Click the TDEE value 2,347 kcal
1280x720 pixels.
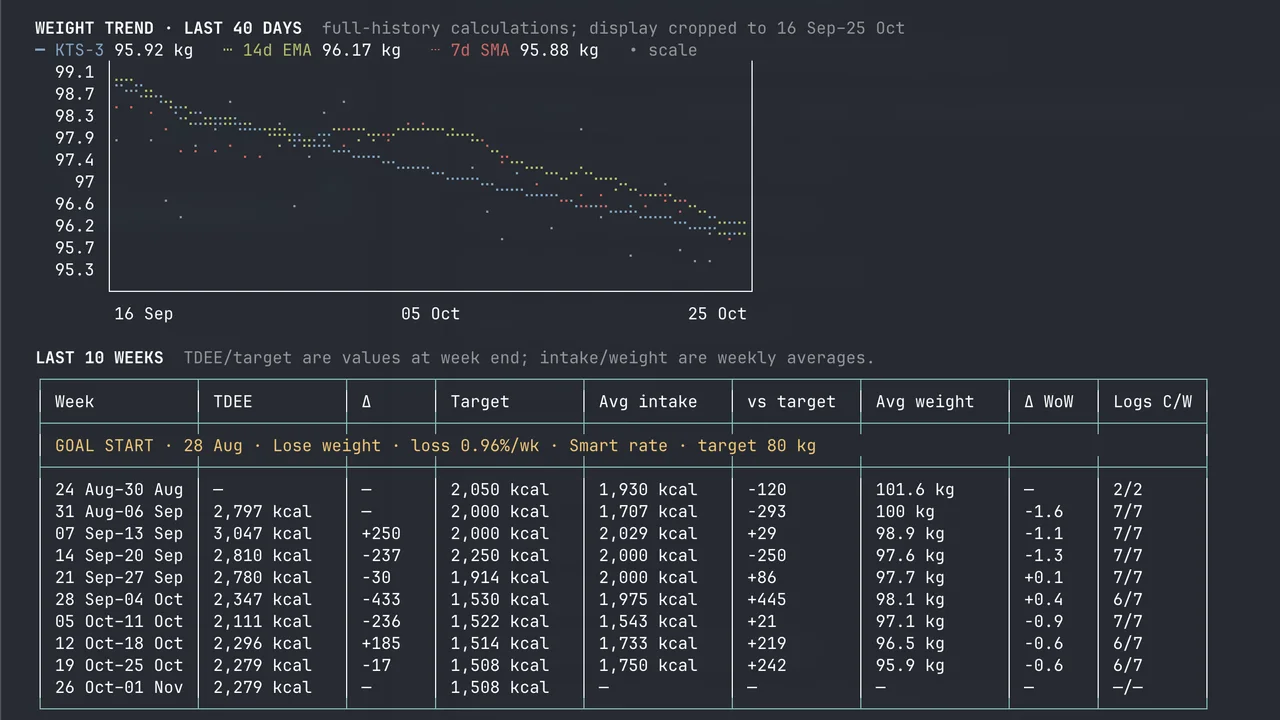[263, 600]
